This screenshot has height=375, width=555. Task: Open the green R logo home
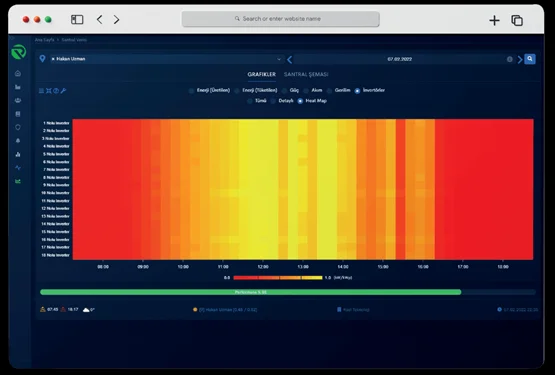point(18,52)
